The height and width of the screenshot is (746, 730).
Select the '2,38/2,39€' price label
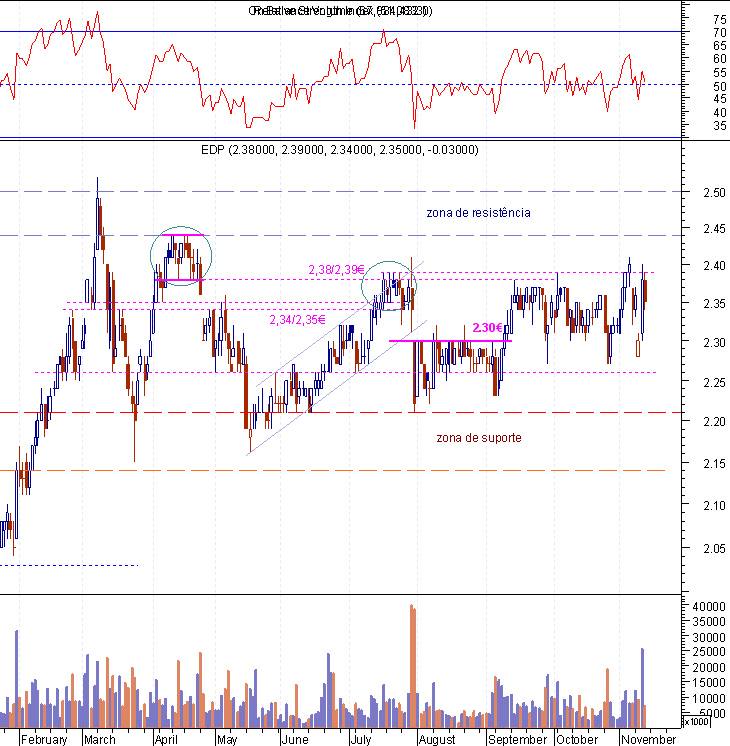pyautogui.click(x=336, y=270)
